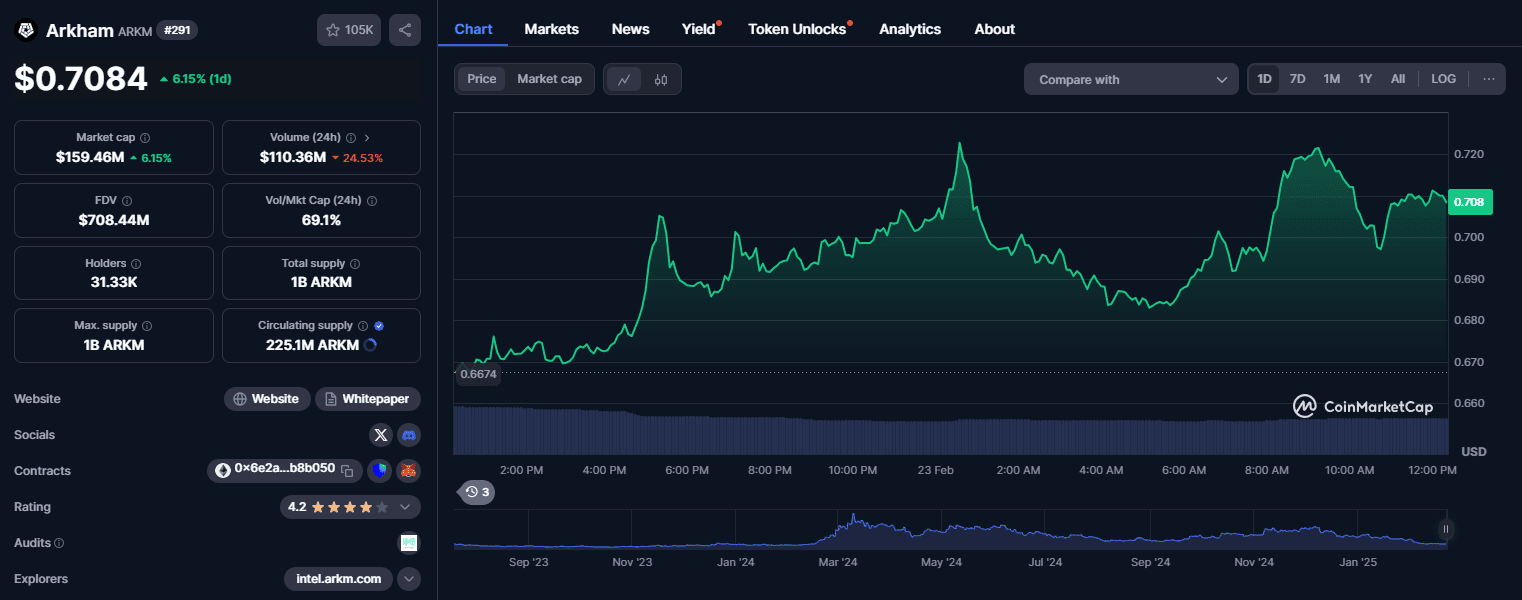The width and height of the screenshot is (1522, 600).
Task: Click the 69.1% Vol/Mkt Cap value
Action: coord(321,220)
